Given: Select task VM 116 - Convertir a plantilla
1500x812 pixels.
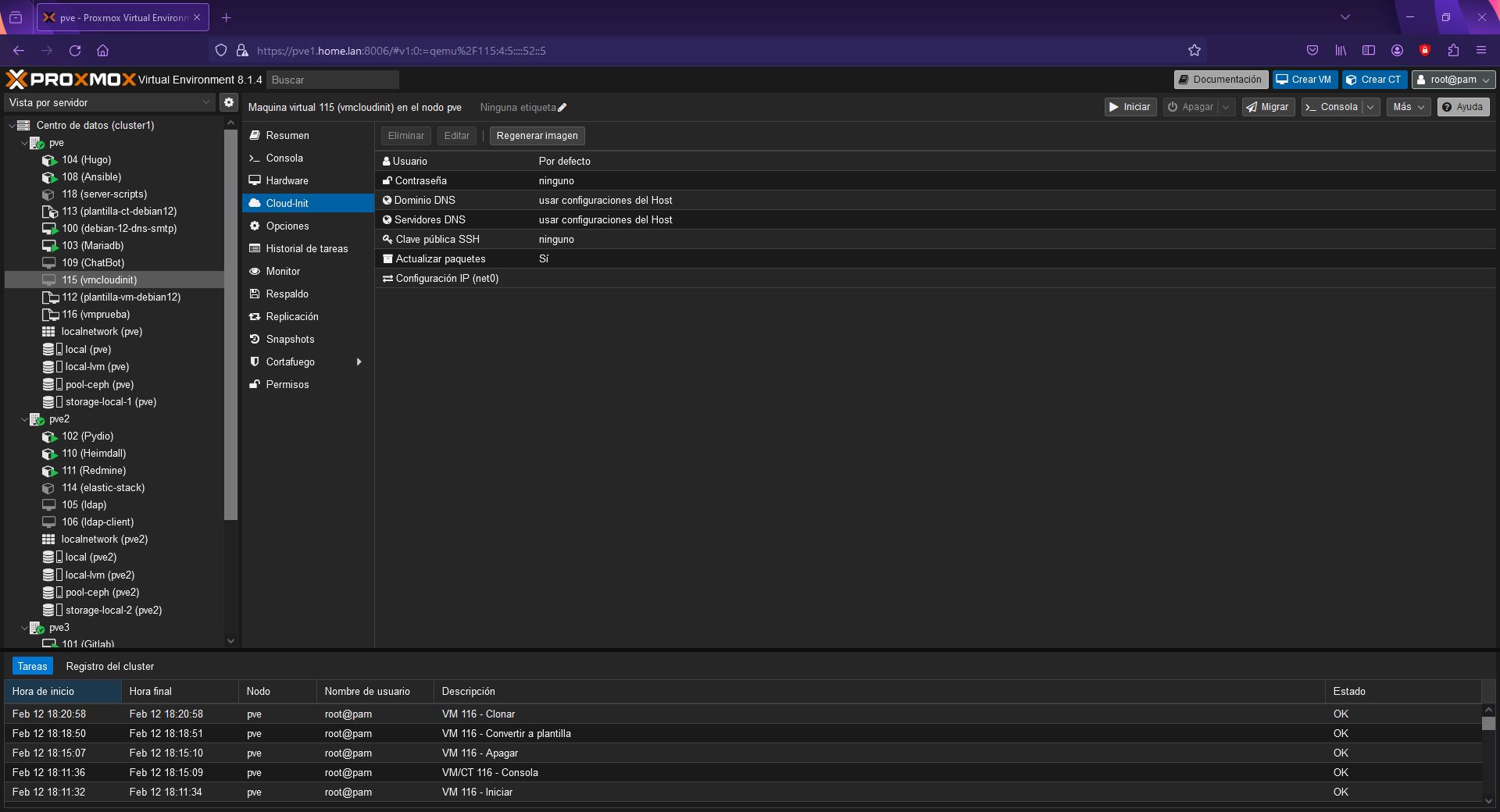Looking at the screenshot, I should 742,734.
